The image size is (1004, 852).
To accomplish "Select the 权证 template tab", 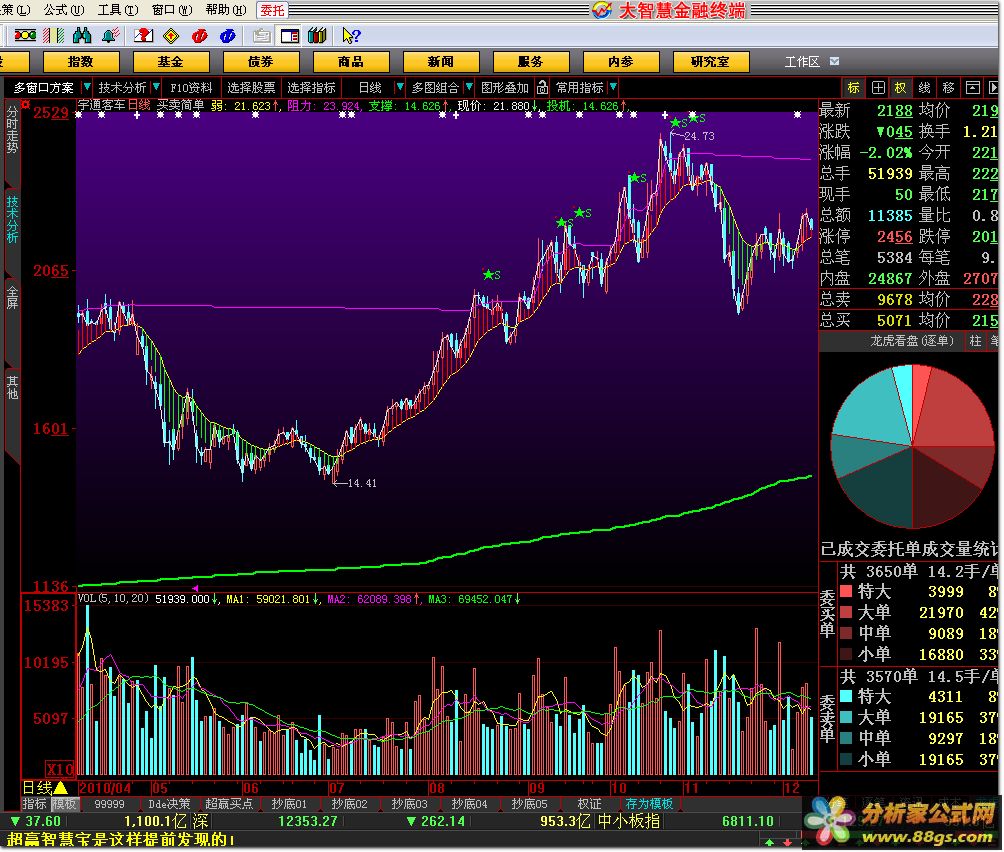I will (590, 804).
